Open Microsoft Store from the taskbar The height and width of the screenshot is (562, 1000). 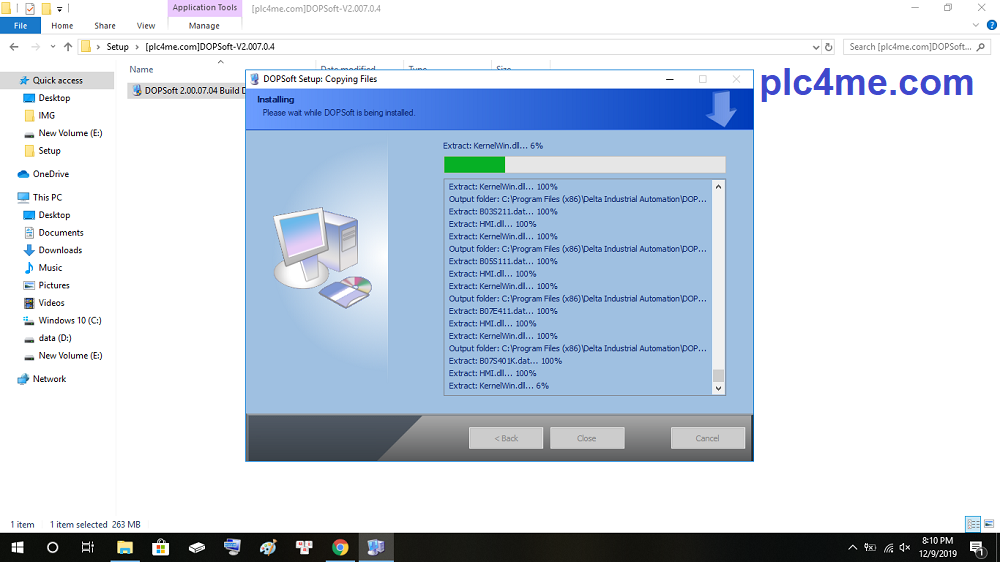[x=160, y=547]
